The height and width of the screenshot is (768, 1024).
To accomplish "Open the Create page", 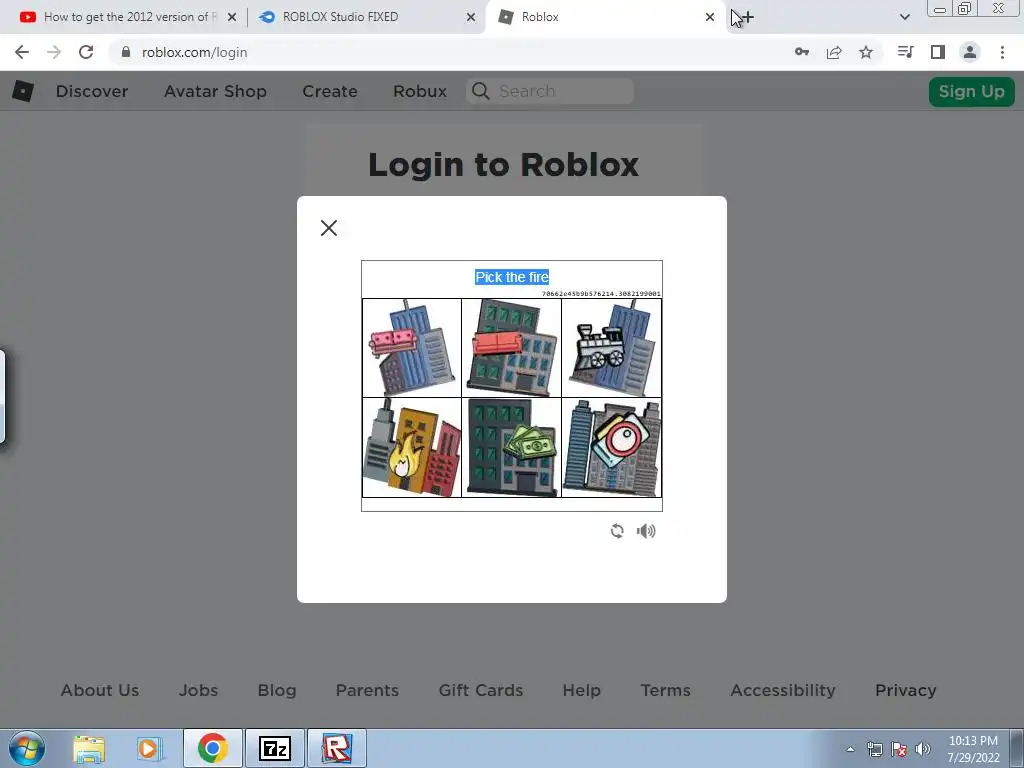I will point(330,91).
